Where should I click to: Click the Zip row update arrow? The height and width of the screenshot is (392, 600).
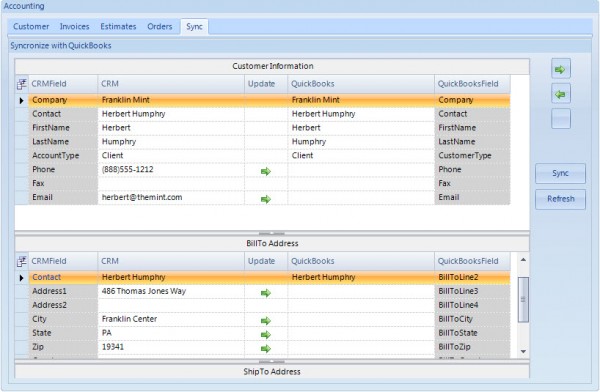point(266,348)
